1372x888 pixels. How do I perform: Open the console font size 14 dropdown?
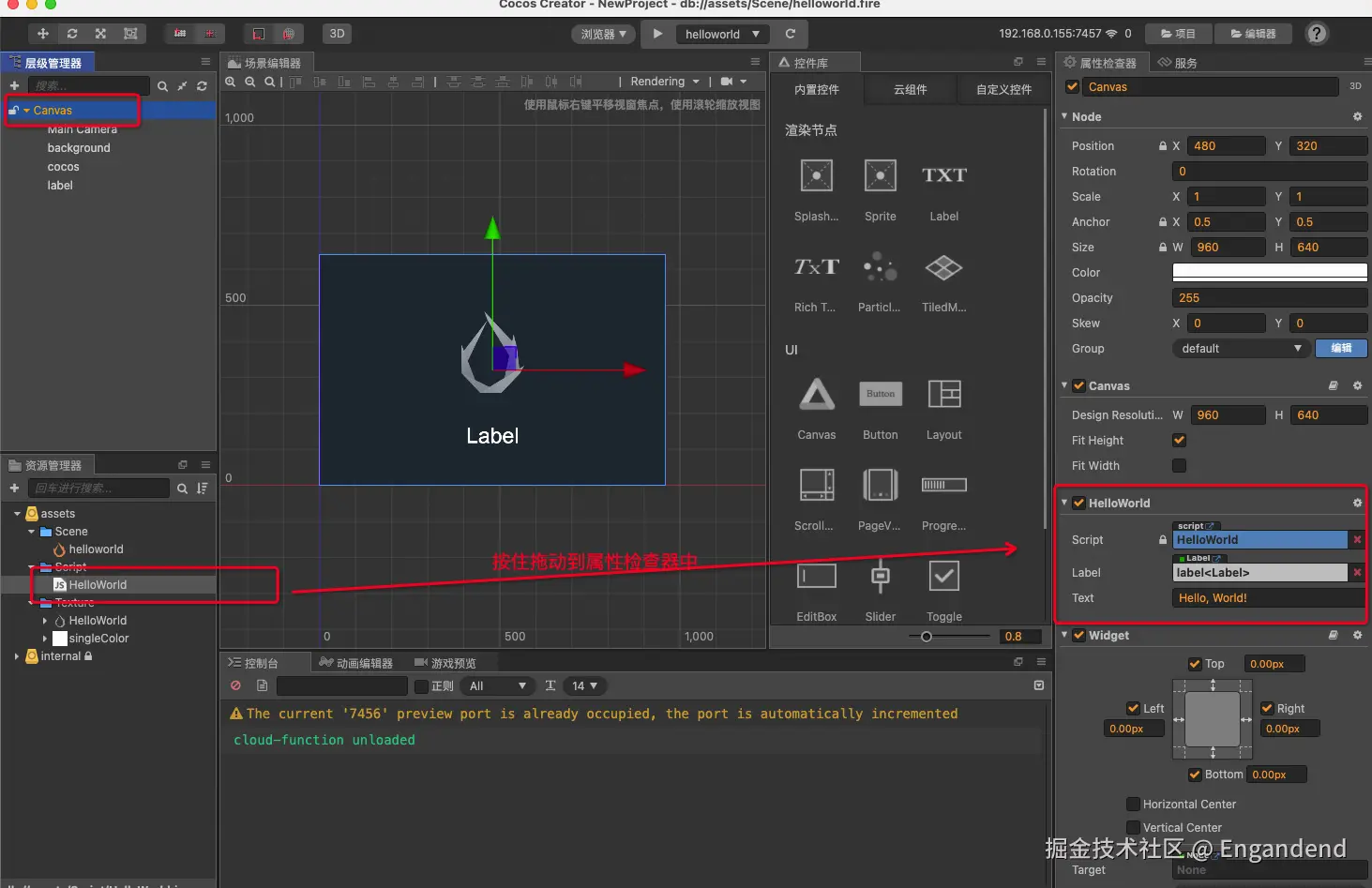(584, 686)
